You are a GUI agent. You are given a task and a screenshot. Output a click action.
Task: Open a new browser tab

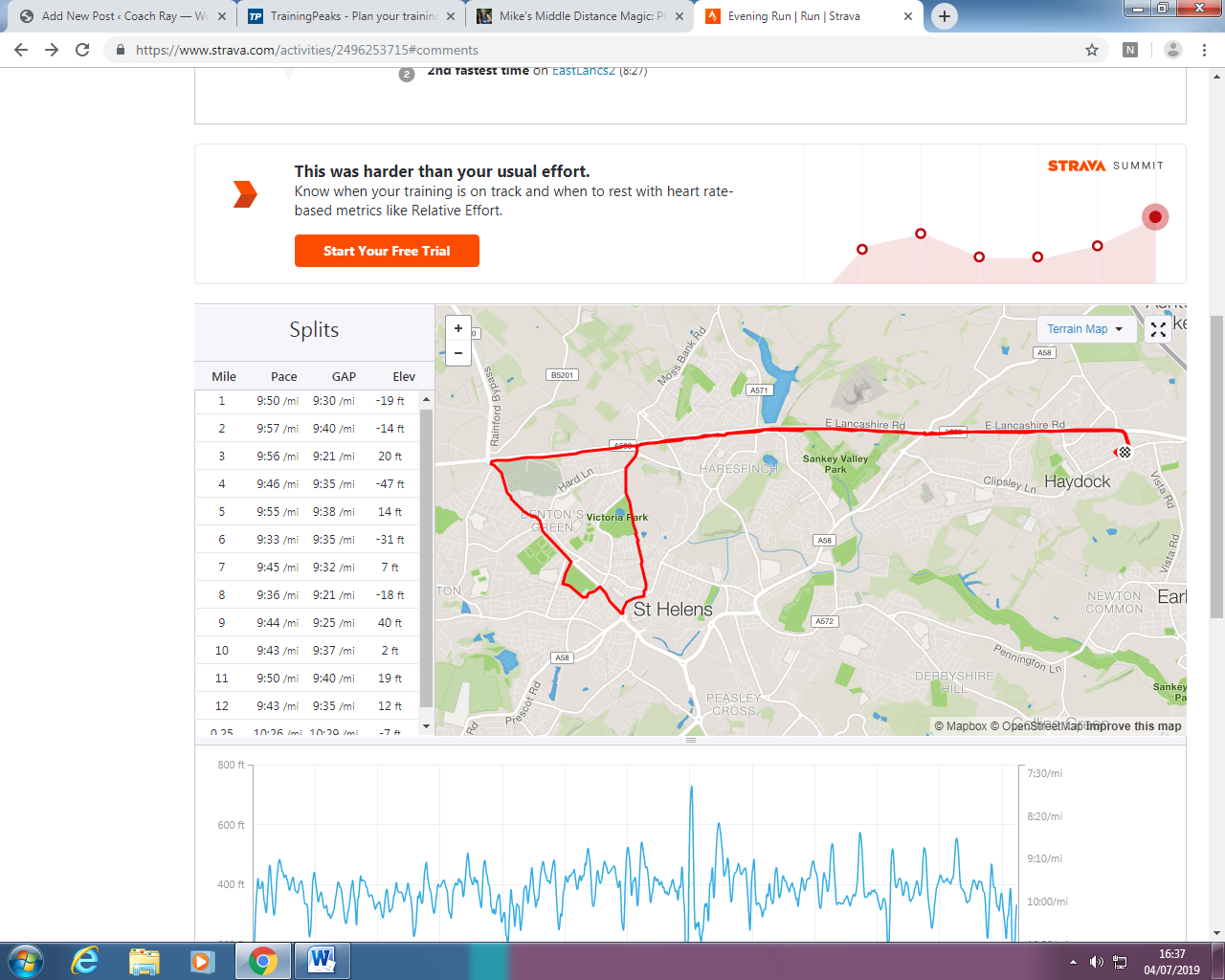point(944,16)
